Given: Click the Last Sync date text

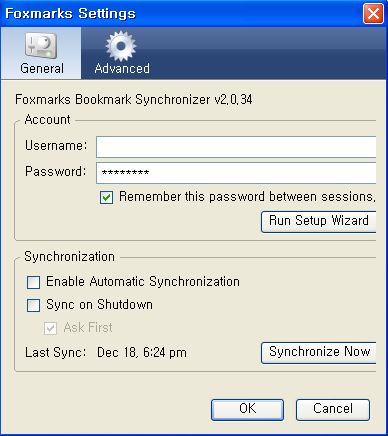Looking at the screenshot, I should click(142, 352).
